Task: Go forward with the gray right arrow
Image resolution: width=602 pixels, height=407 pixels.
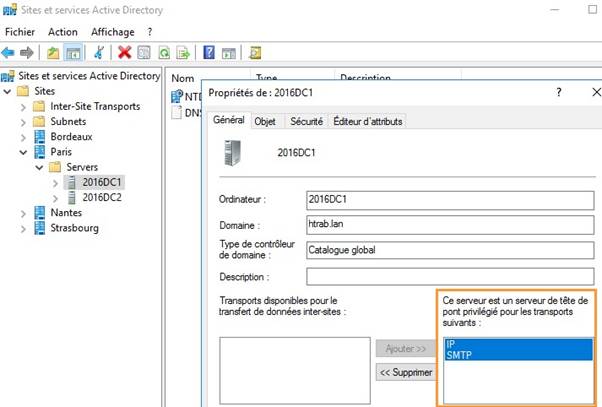Action: pos(26,53)
